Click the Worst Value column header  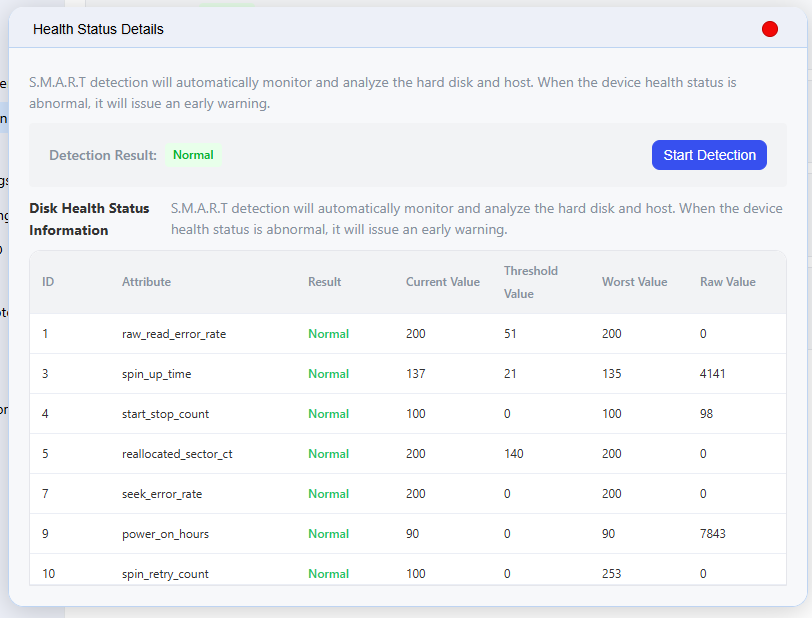pyautogui.click(x=634, y=282)
